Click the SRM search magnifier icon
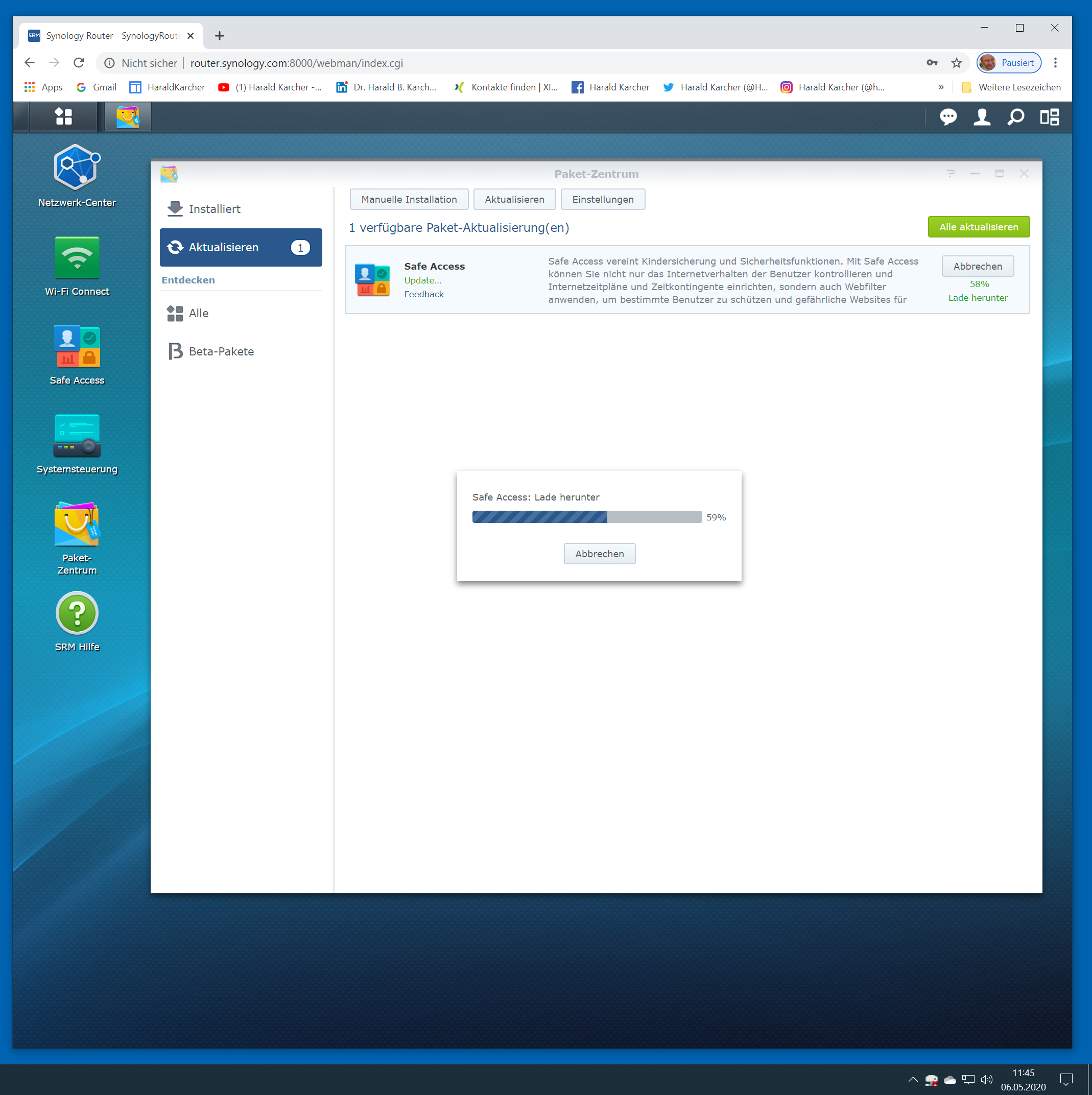1092x1095 pixels. [x=1015, y=117]
